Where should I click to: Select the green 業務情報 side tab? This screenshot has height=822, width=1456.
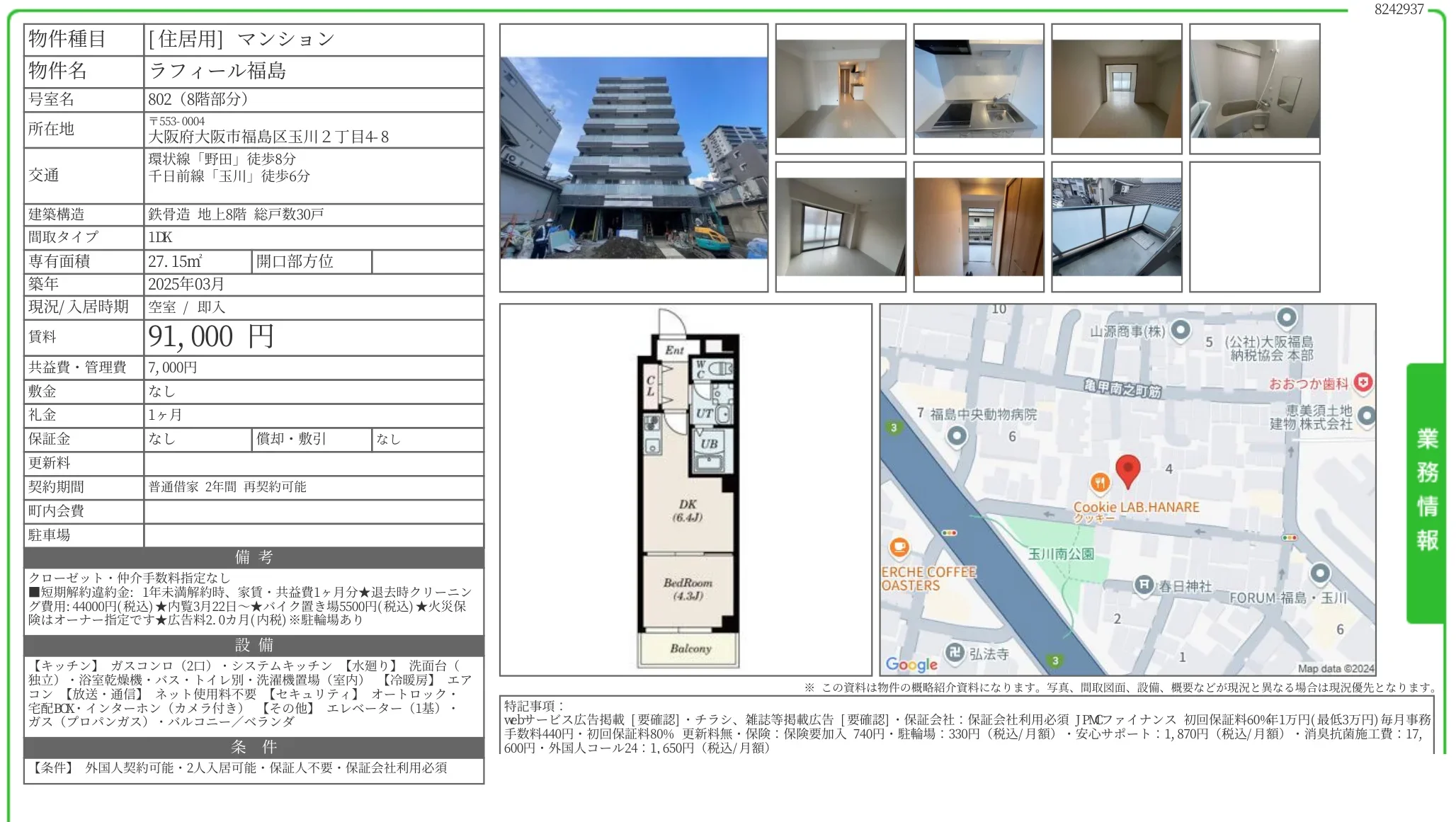[x=1426, y=491]
